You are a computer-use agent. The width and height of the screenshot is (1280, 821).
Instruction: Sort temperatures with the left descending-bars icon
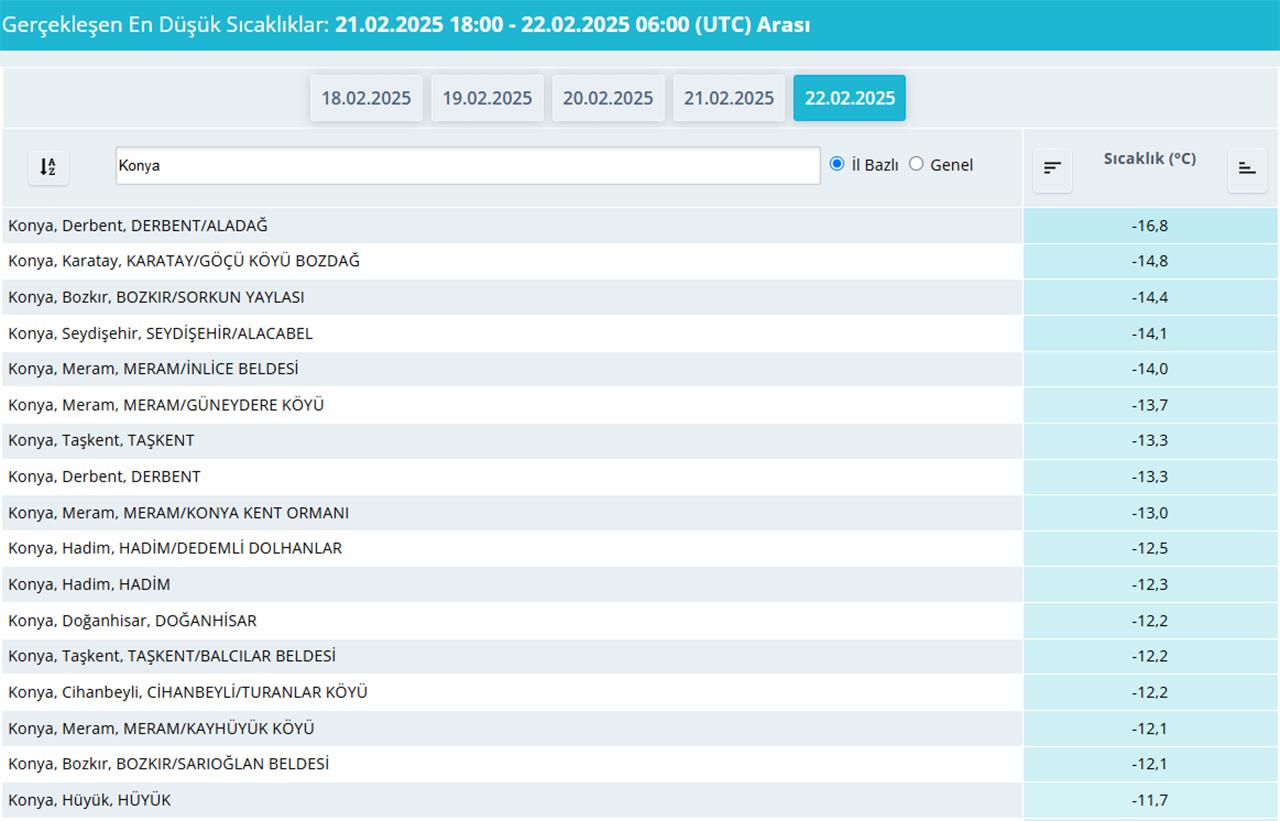click(x=1052, y=169)
